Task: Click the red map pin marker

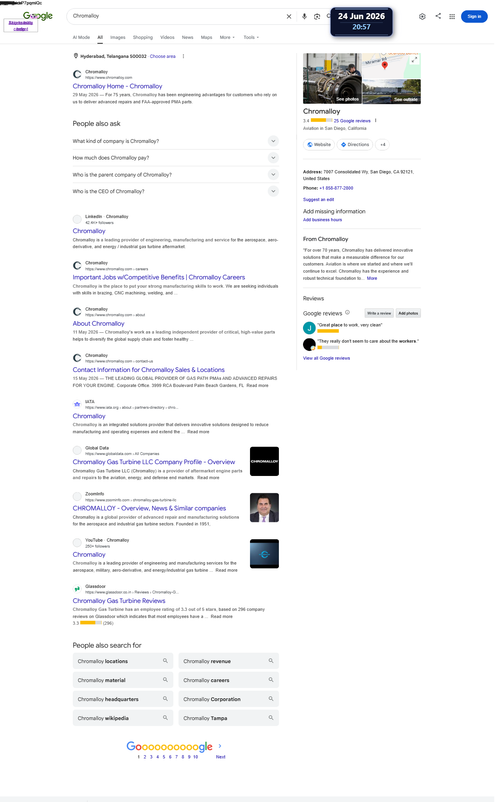Action: 385,65
